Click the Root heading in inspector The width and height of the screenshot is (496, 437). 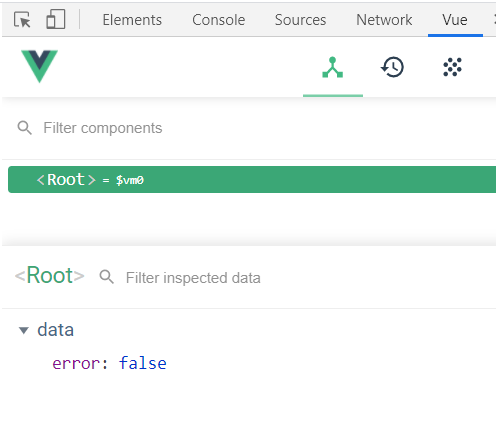pos(50,276)
